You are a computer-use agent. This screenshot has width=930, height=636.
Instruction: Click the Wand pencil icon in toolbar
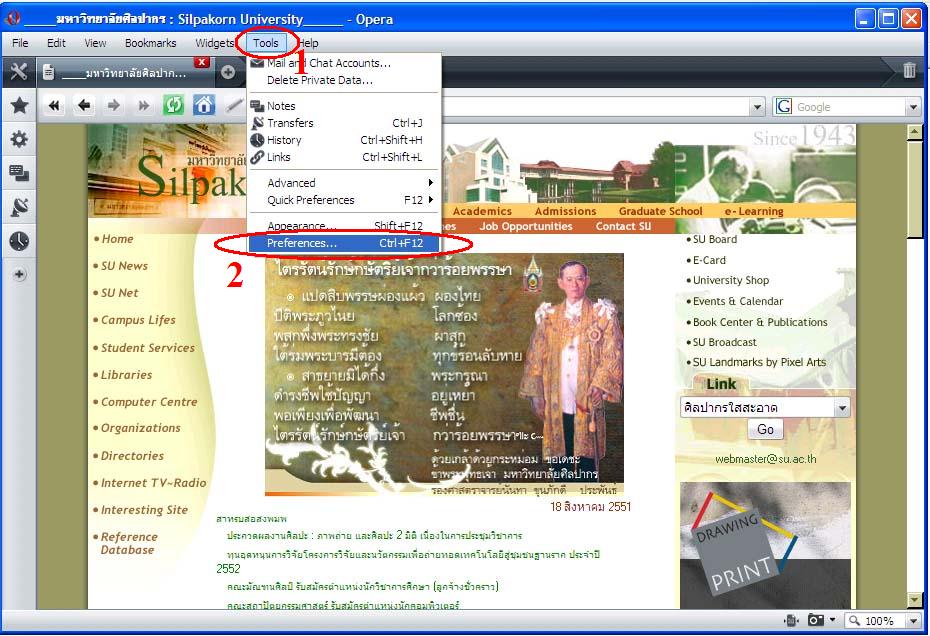point(235,106)
